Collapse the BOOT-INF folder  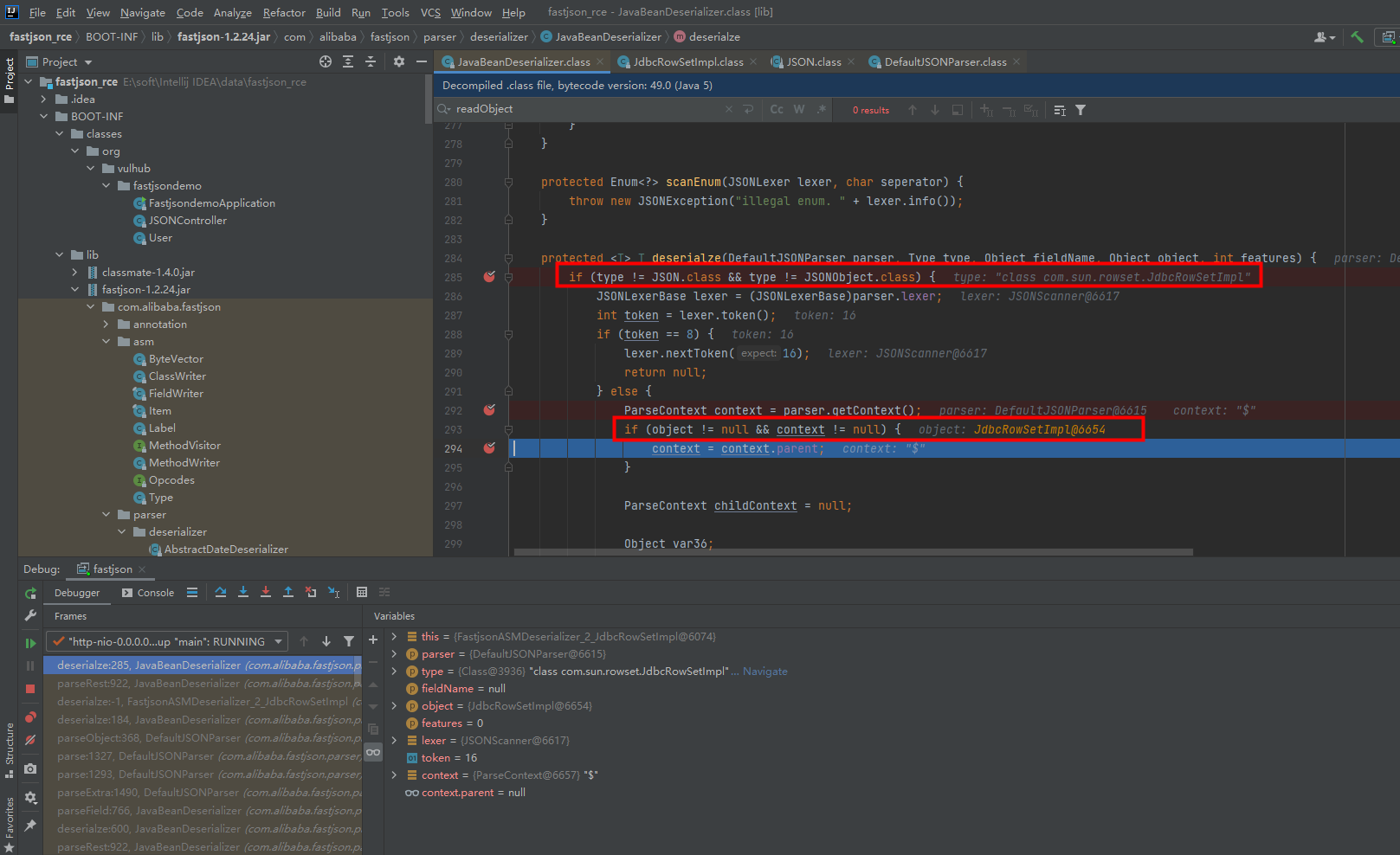(x=43, y=116)
